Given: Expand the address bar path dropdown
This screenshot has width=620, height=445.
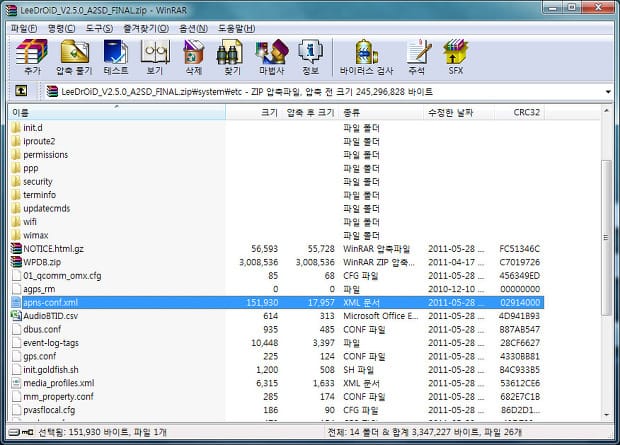Looking at the screenshot, I should 608,92.
